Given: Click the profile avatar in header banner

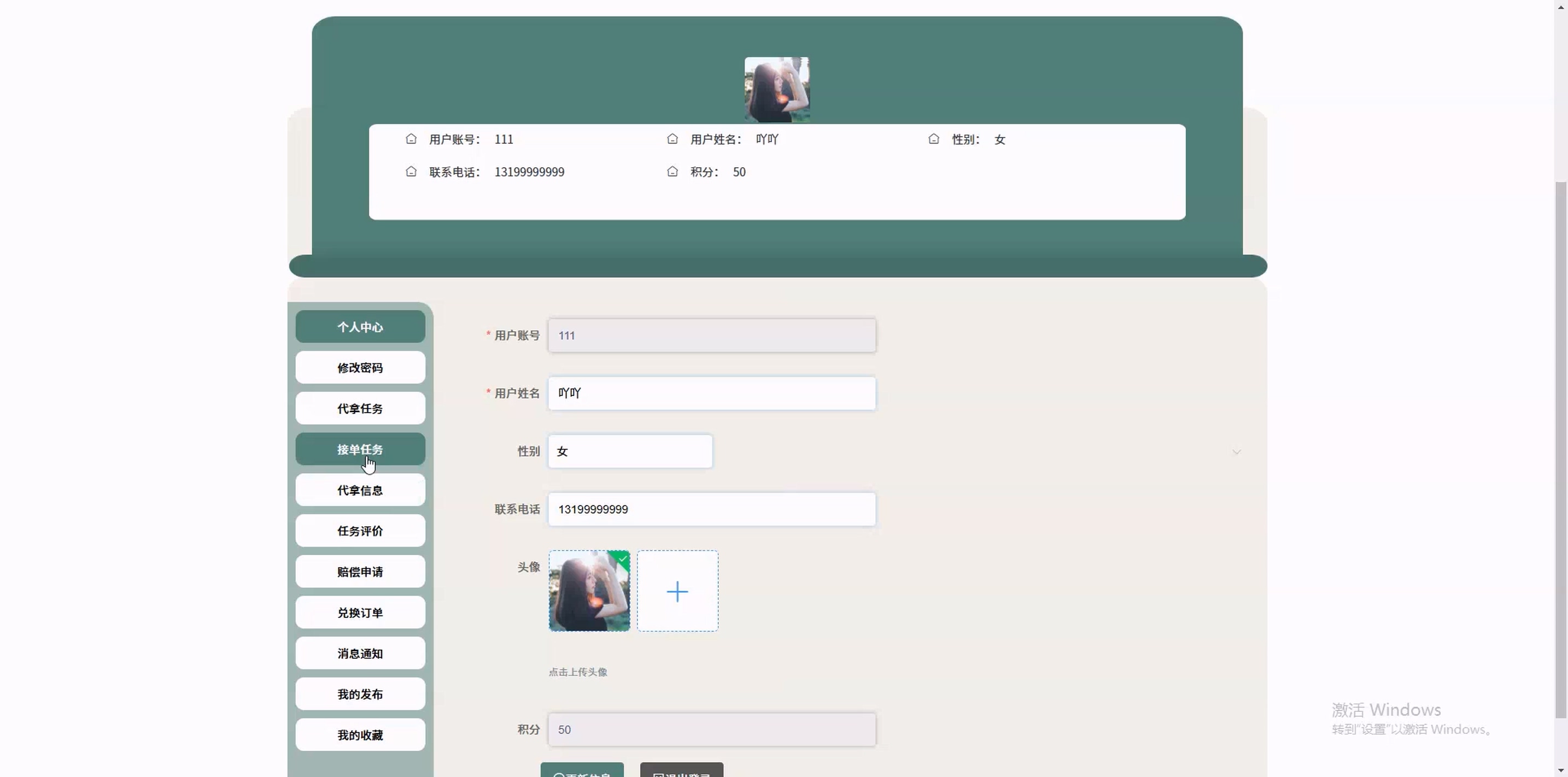Looking at the screenshot, I should tap(777, 90).
